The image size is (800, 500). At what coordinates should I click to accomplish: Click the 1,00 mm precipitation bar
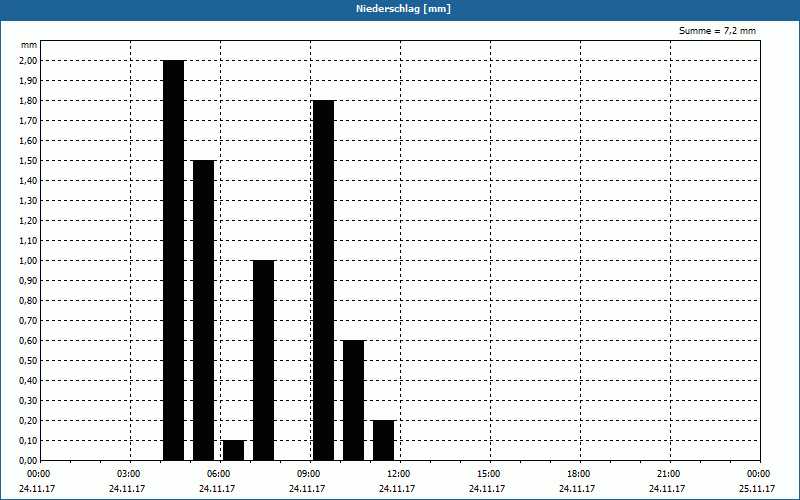point(264,360)
